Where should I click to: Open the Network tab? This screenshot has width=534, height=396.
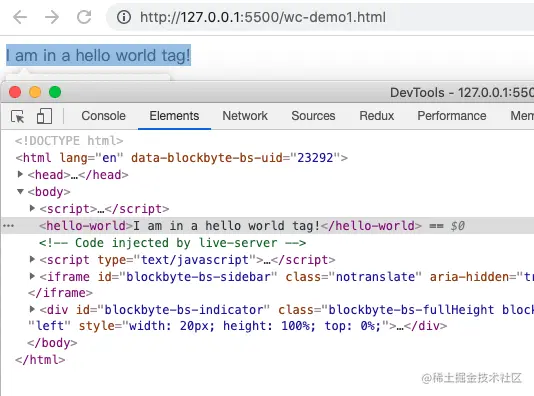245,116
